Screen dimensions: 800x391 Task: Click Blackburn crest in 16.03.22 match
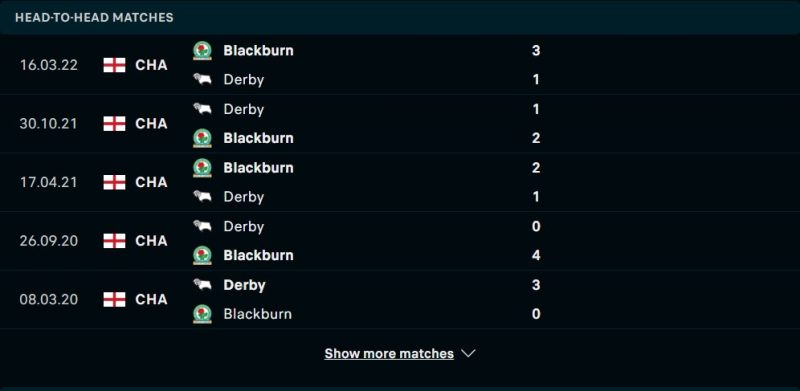coord(203,51)
